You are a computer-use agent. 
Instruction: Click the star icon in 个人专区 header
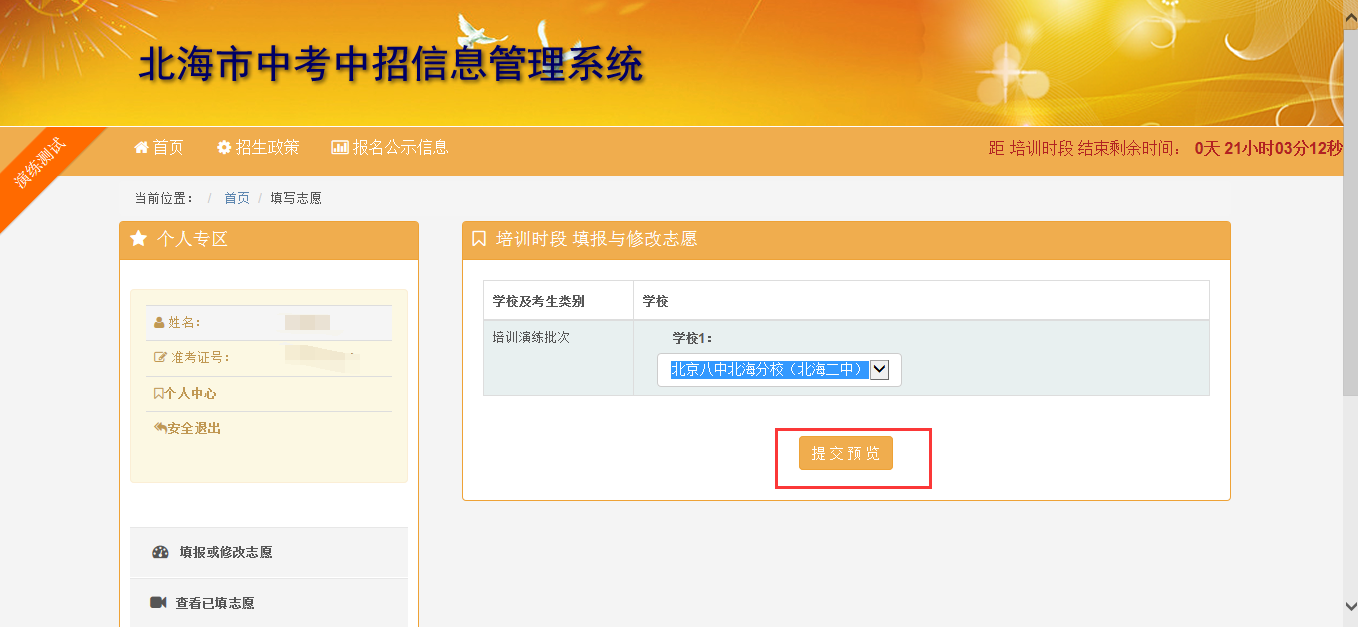pyautogui.click(x=139, y=239)
